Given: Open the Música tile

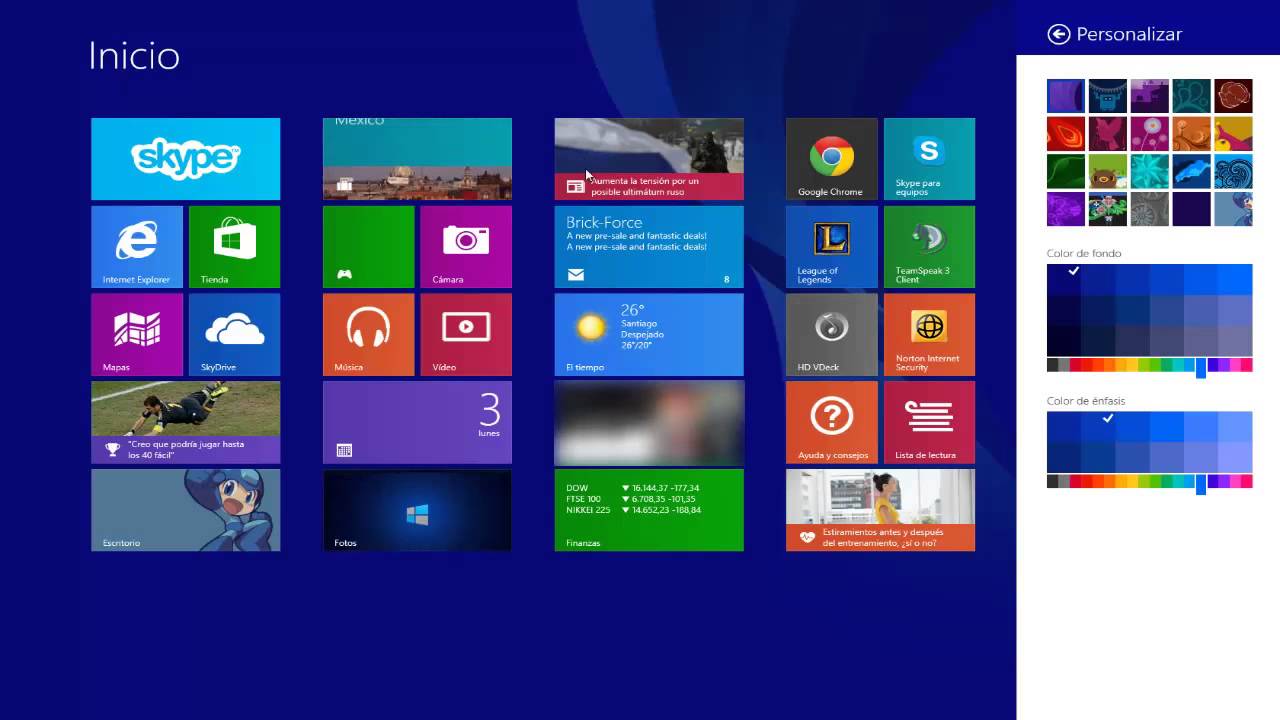Looking at the screenshot, I should coord(368,335).
